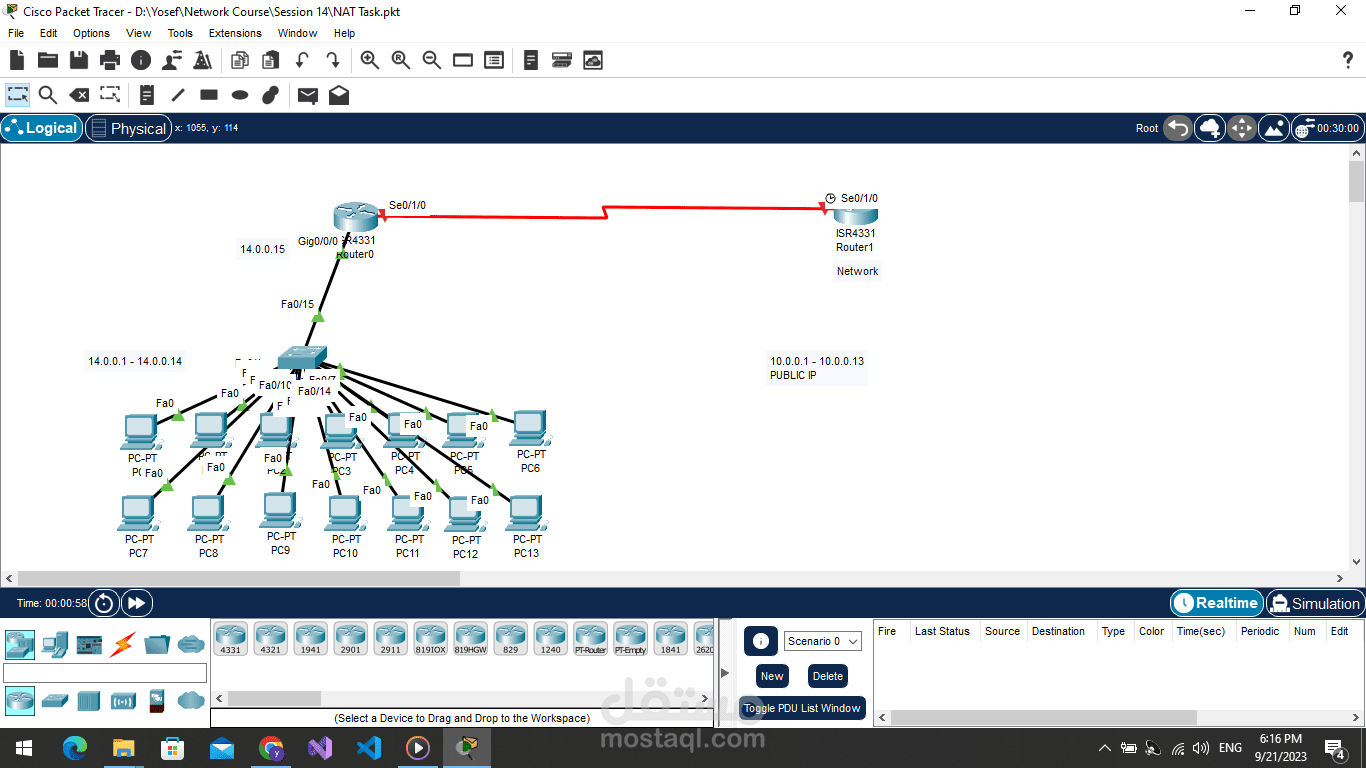
Task: Choose the PT-Router device
Action: (590, 638)
